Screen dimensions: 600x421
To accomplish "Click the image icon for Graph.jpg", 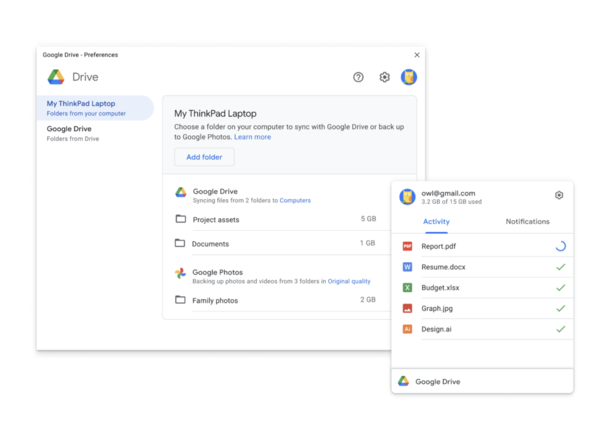I will point(408,308).
